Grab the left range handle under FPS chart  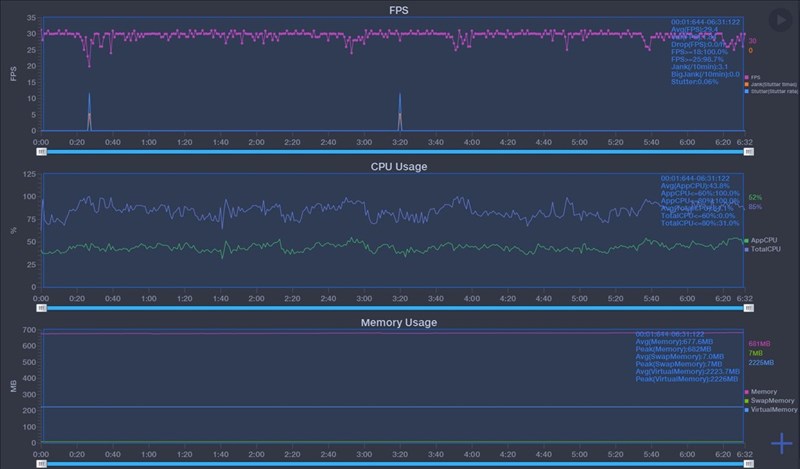[x=42, y=152]
